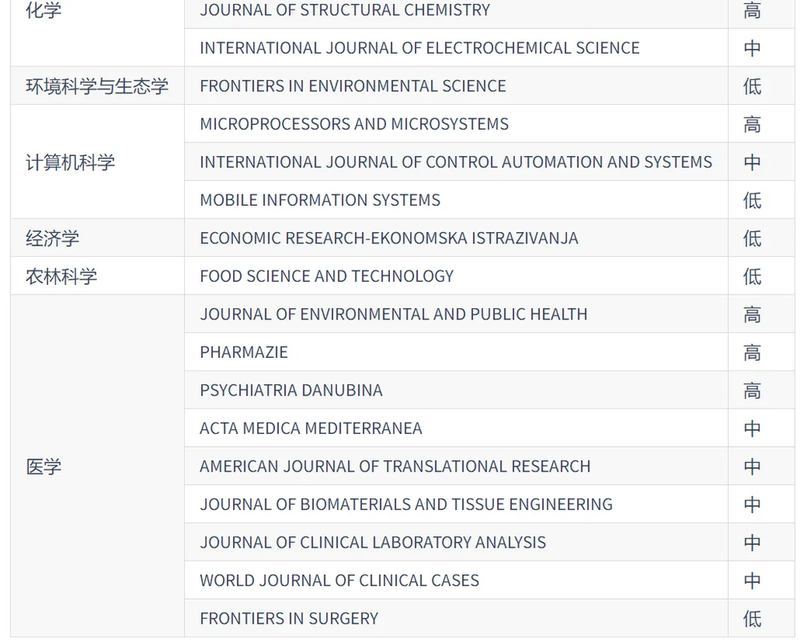Click ECONOMIC RESEARCH-EKONOMSKA ISTRAZIVANJA journal name
The image size is (800, 642).
(389, 238)
